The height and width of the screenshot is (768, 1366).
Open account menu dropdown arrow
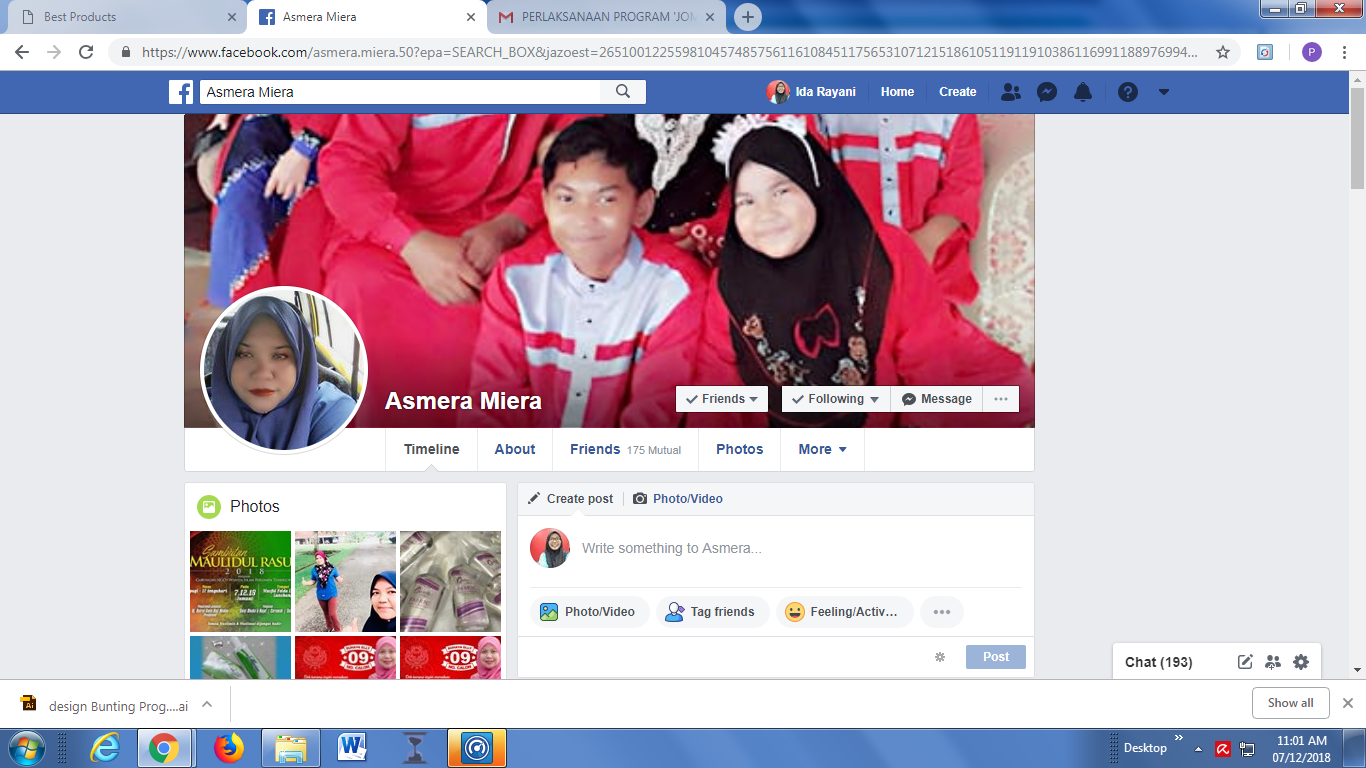(1163, 92)
